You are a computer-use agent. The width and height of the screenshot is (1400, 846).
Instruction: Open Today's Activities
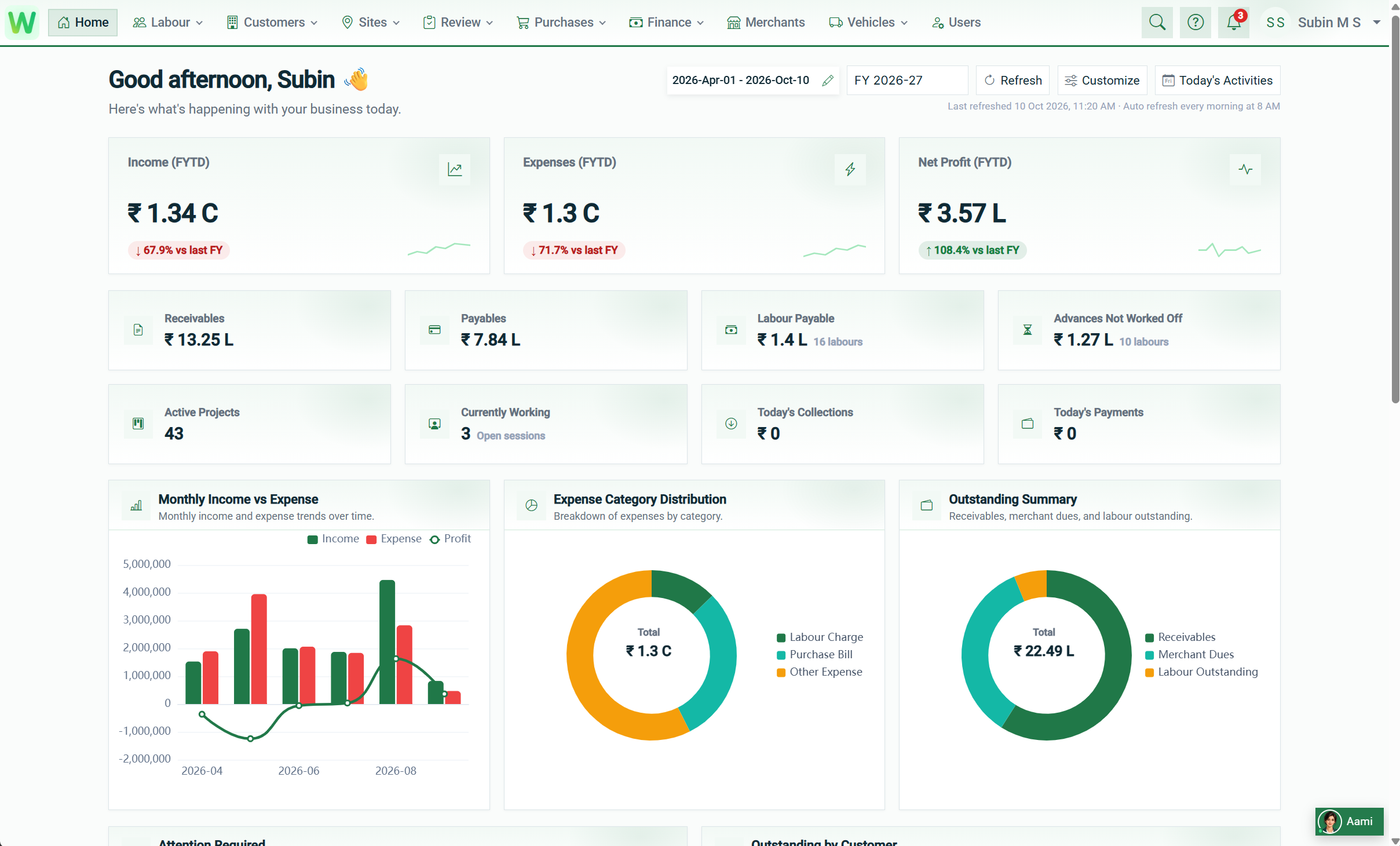click(1217, 81)
